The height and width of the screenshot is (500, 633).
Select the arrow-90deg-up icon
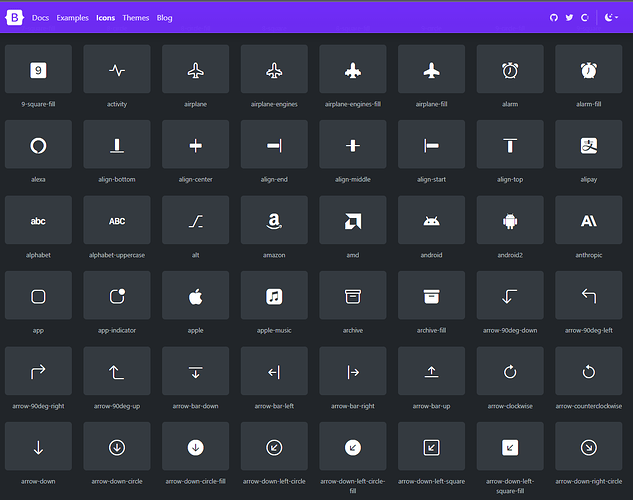pyautogui.click(x=117, y=371)
